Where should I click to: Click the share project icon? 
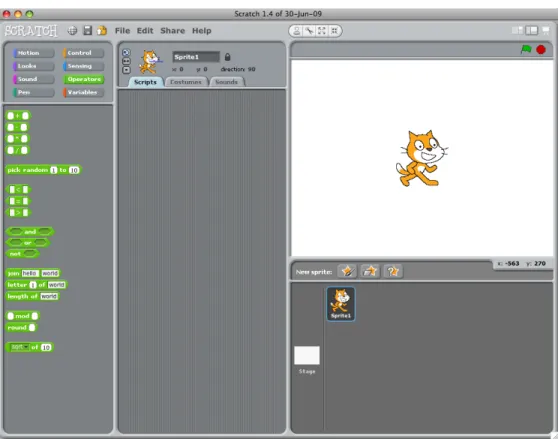pyautogui.click(x=102, y=30)
